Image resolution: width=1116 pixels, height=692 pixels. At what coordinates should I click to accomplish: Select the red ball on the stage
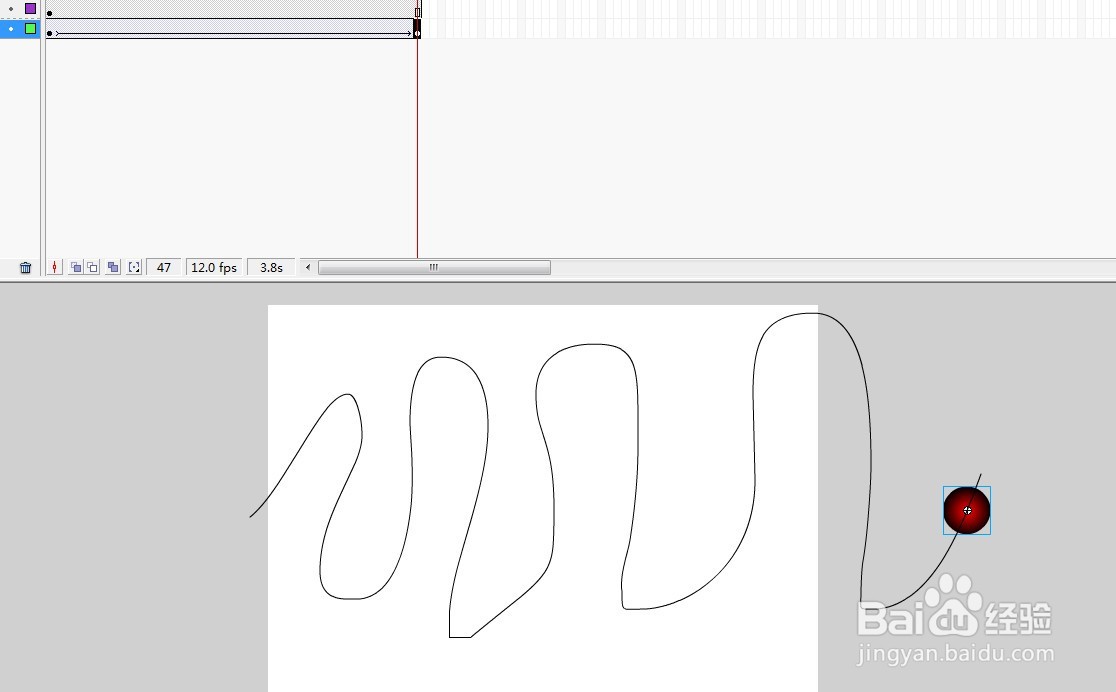(x=967, y=510)
